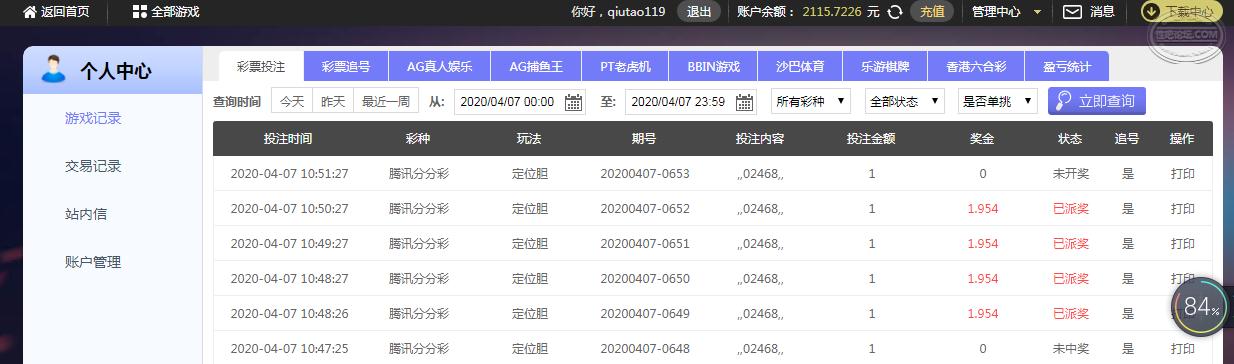This screenshot has height=364, width=1234.
Task: Open the start date calendar icon
Action: tap(574, 102)
